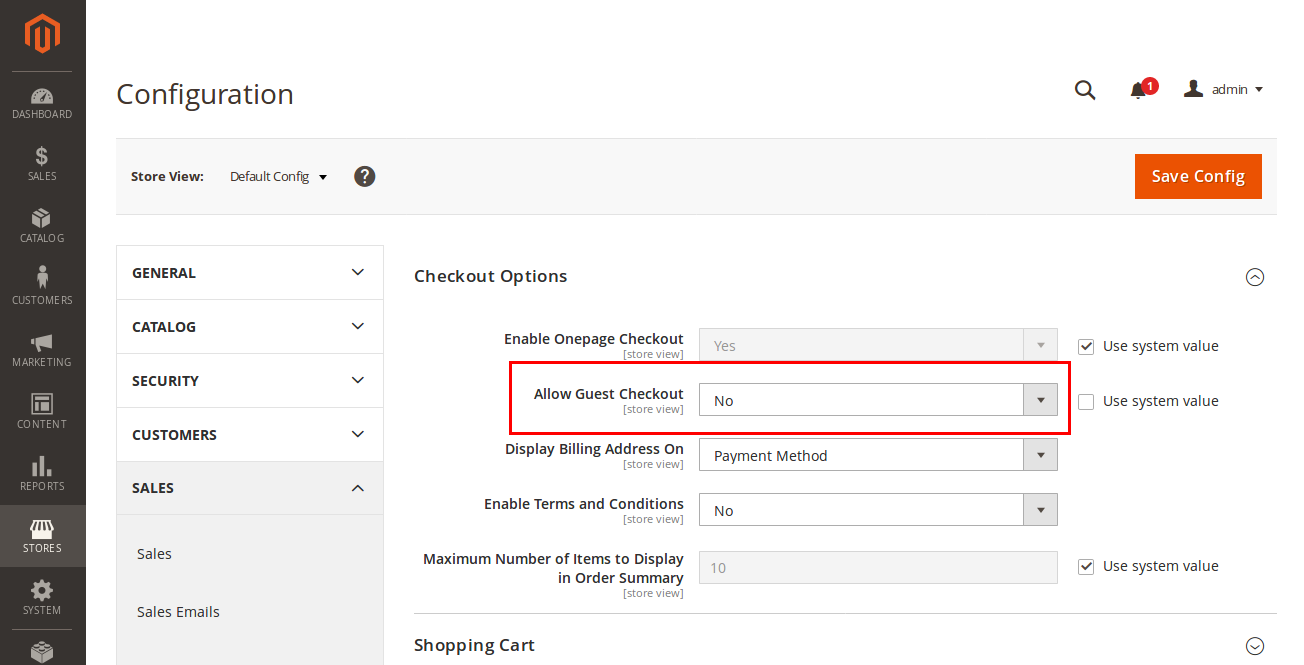Screen dimensions: 1304x665
Task: Click the Save Config button
Action: click(x=1198, y=176)
